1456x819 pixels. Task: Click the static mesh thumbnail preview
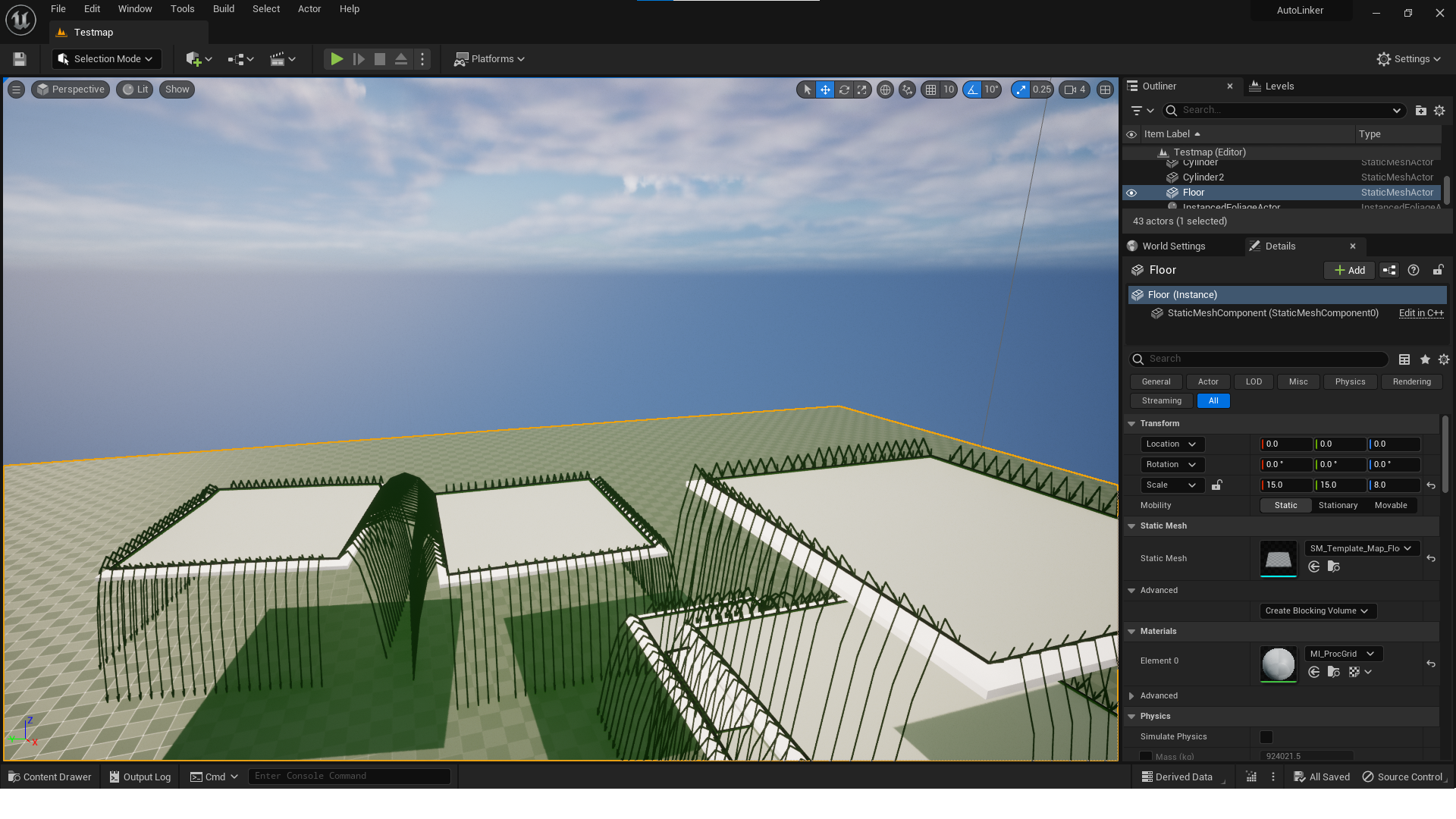pyautogui.click(x=1278, y=559)
